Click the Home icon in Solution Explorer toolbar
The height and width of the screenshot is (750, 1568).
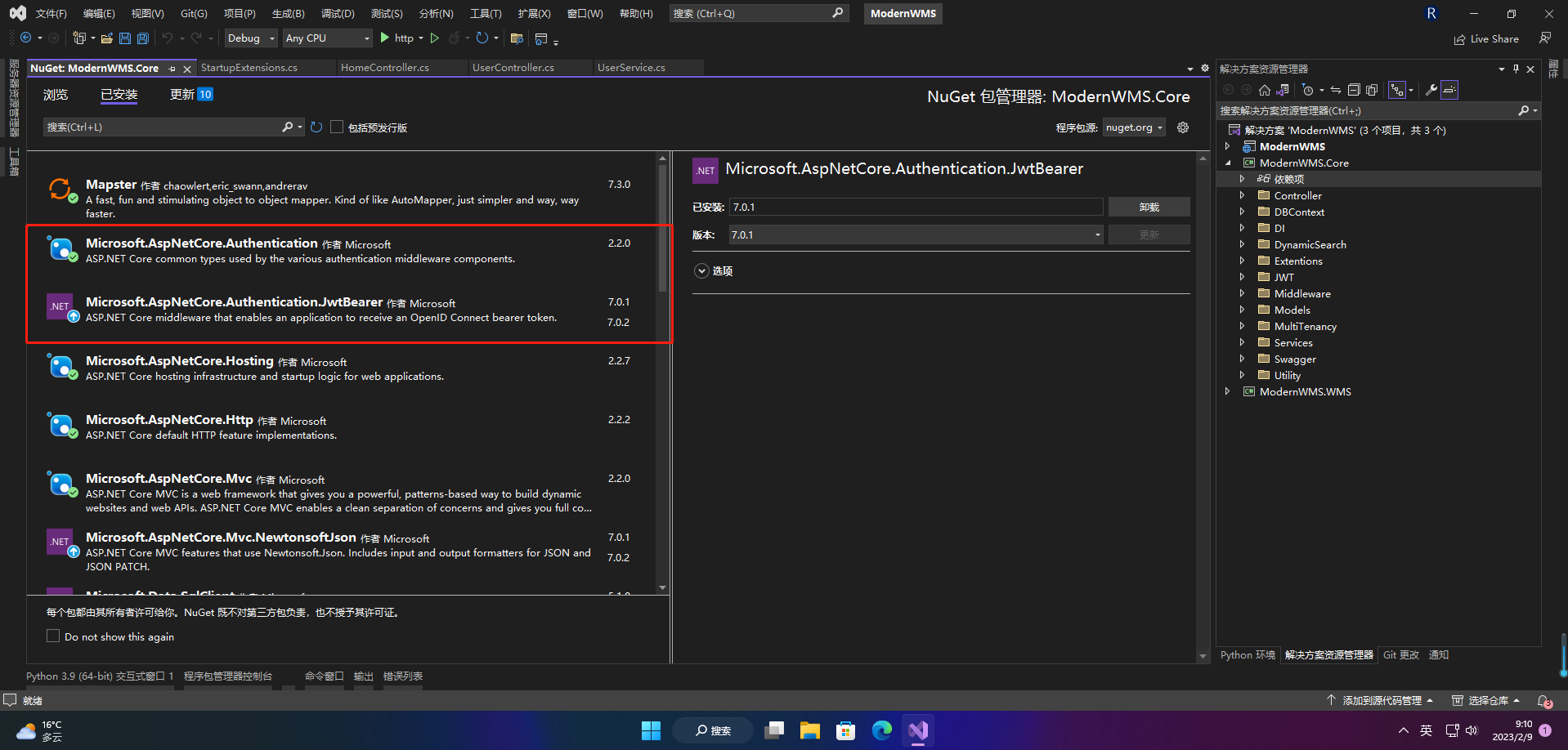click(x=1265, y=90)
